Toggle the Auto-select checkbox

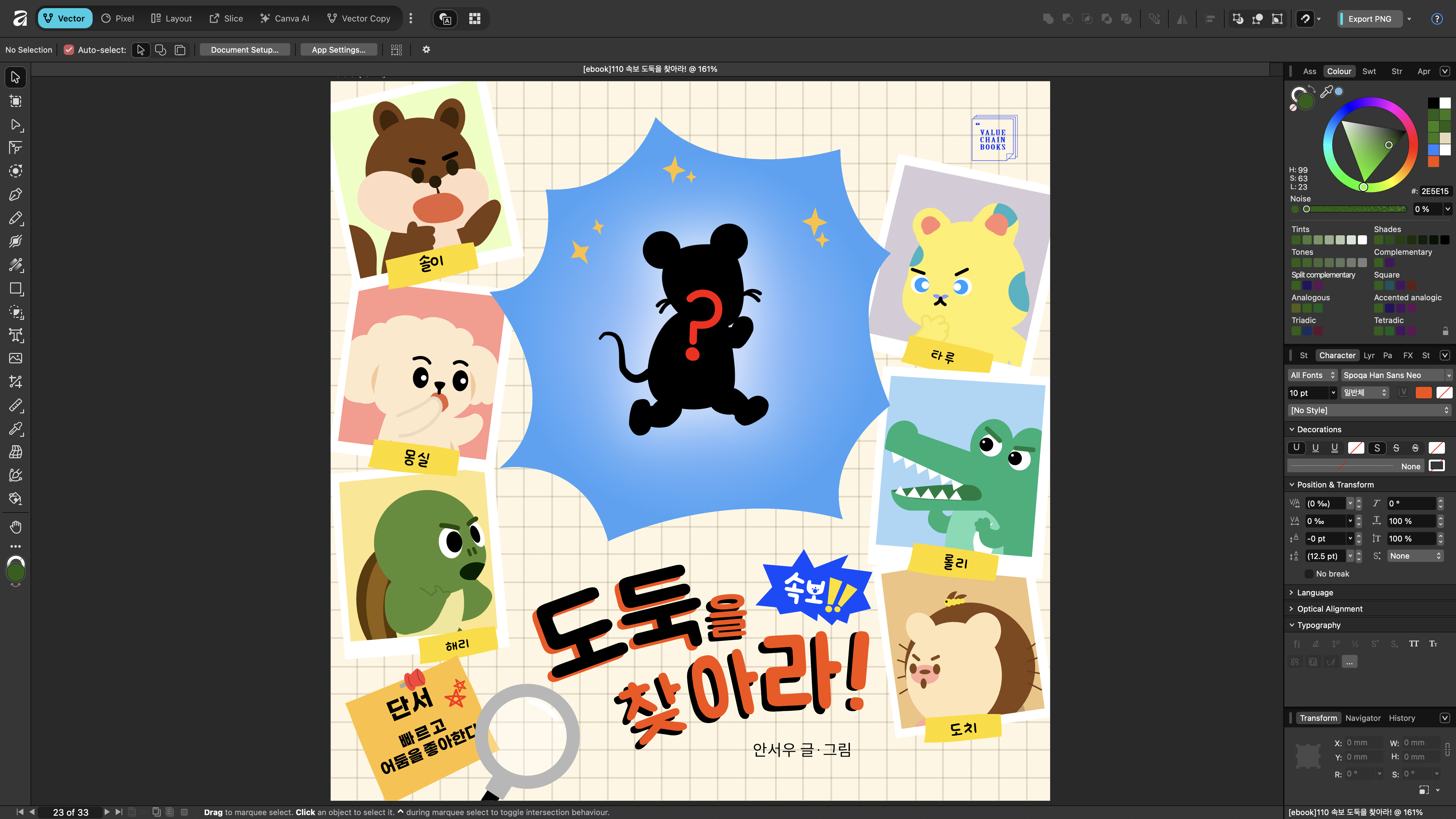pos(69,50)
